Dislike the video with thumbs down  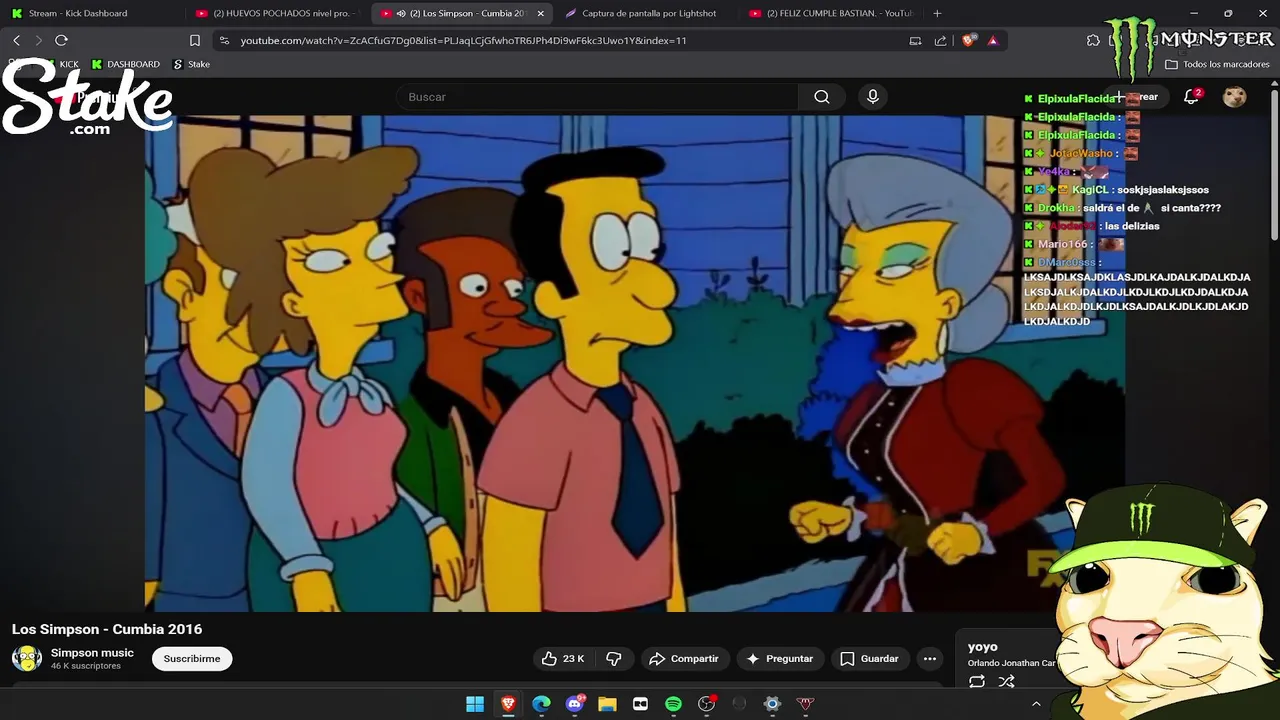pyautogui.click(x=614, y=659)
